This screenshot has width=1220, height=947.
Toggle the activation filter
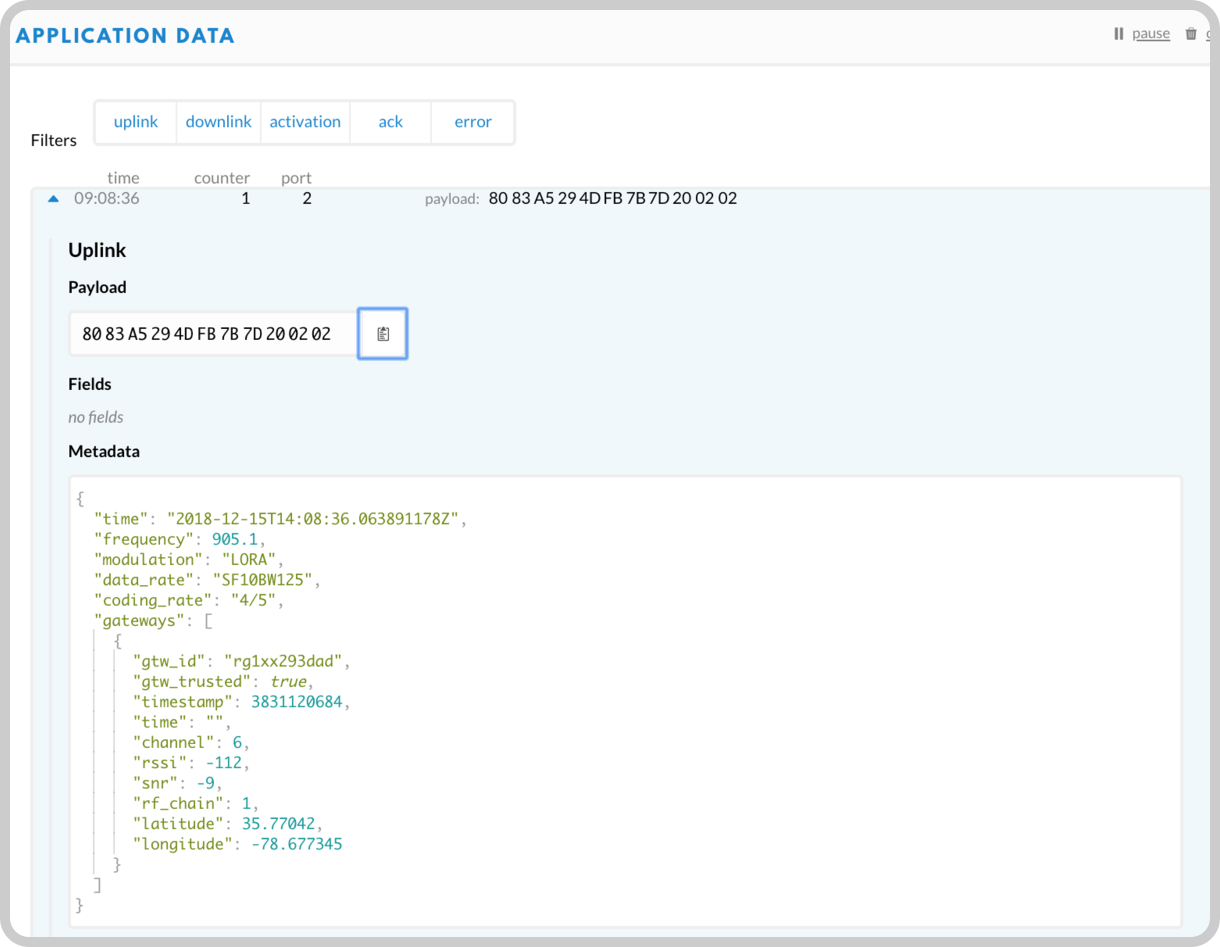click(305, 122)
